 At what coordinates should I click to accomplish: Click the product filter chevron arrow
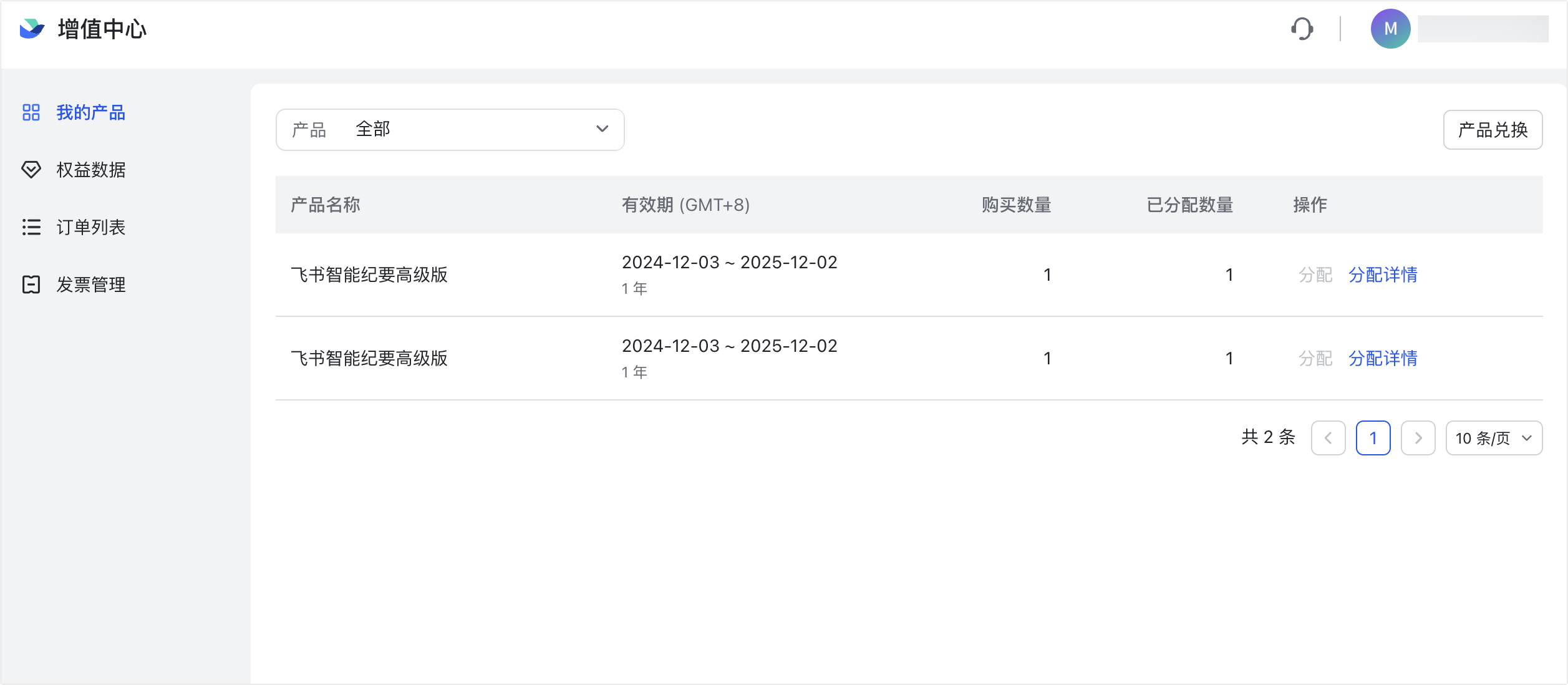point(602,129)
